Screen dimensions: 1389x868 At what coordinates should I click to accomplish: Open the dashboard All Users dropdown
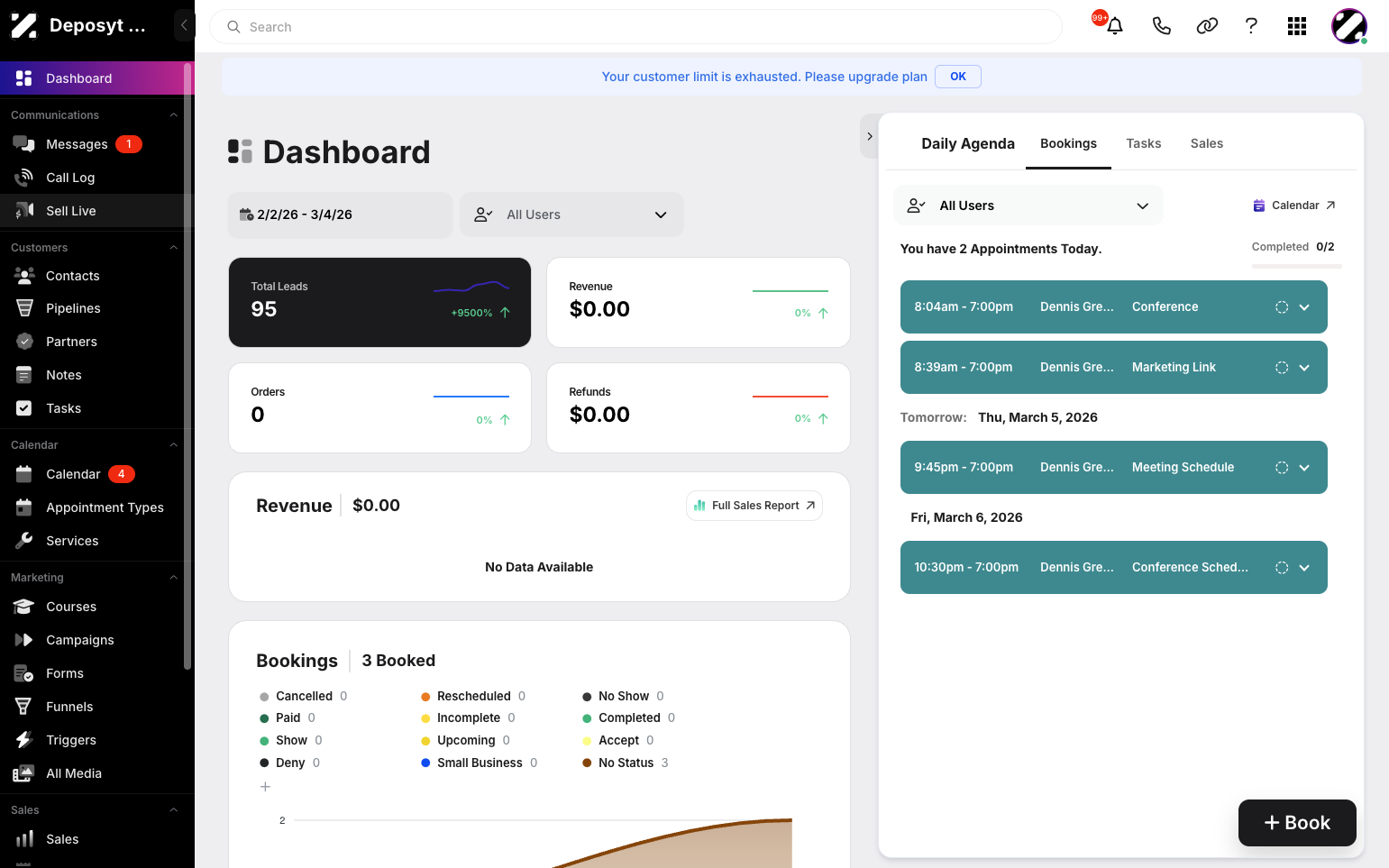coord(571,215)
